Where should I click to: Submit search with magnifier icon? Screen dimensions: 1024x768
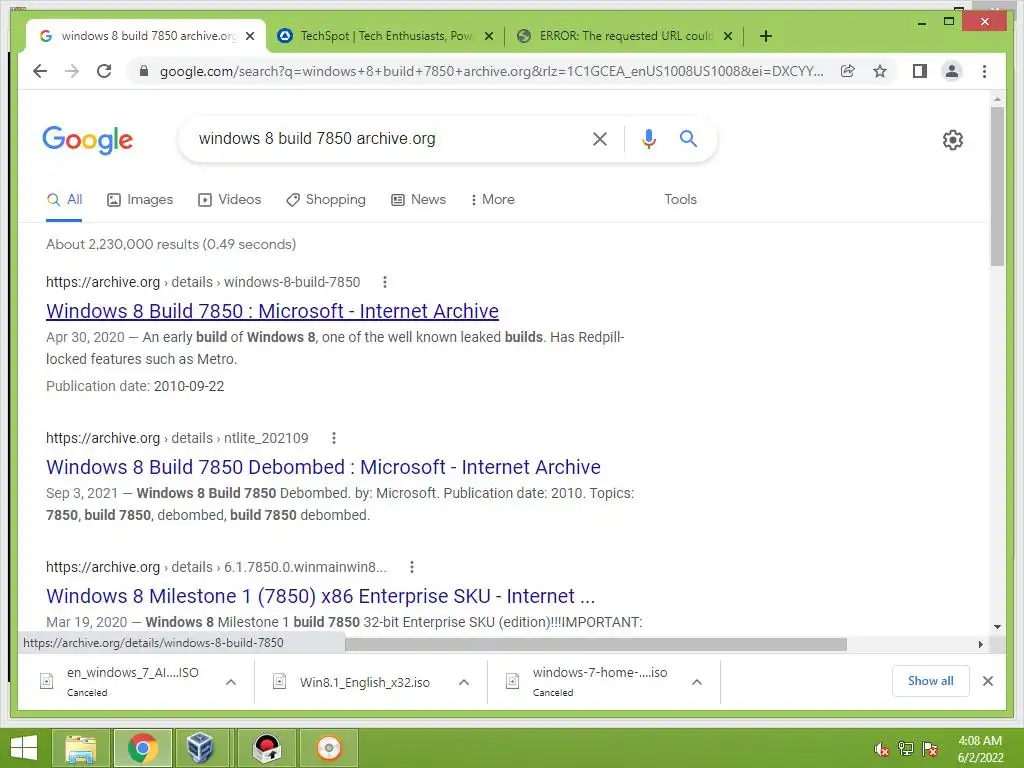688,138
